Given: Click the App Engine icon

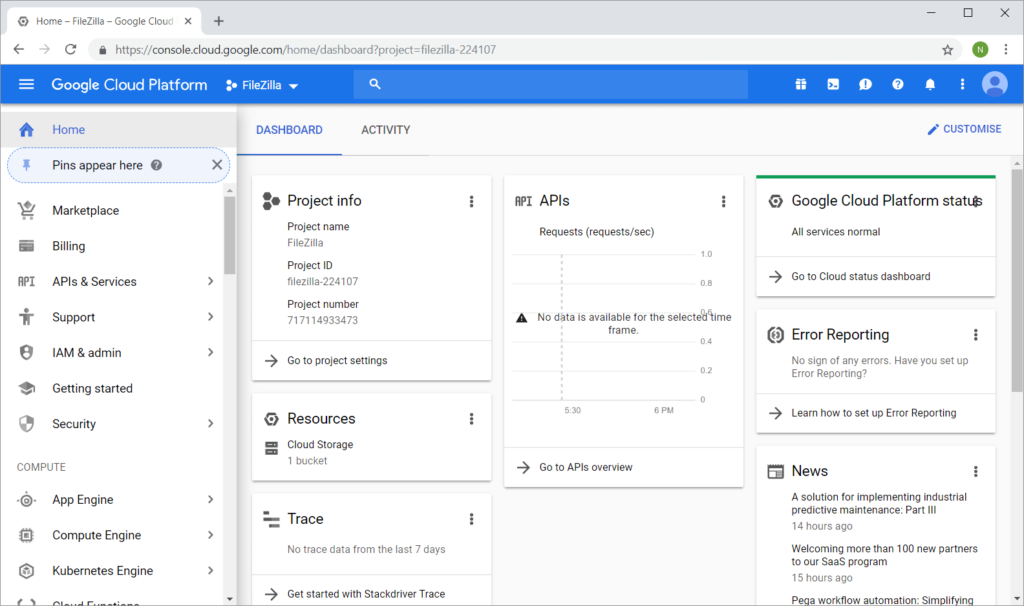Looking at the screenshot, I should (26, 500).
